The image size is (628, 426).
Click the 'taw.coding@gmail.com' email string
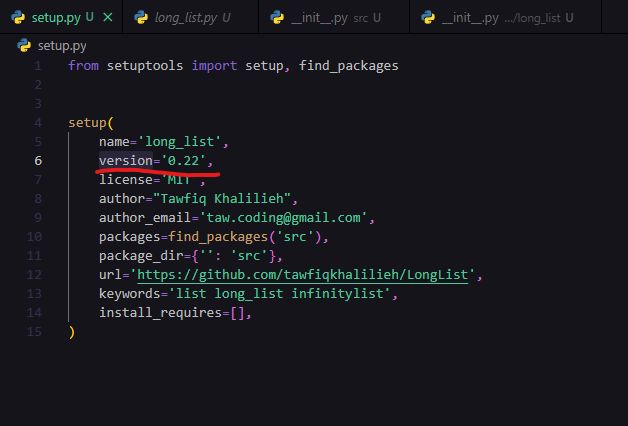[283, 218]
